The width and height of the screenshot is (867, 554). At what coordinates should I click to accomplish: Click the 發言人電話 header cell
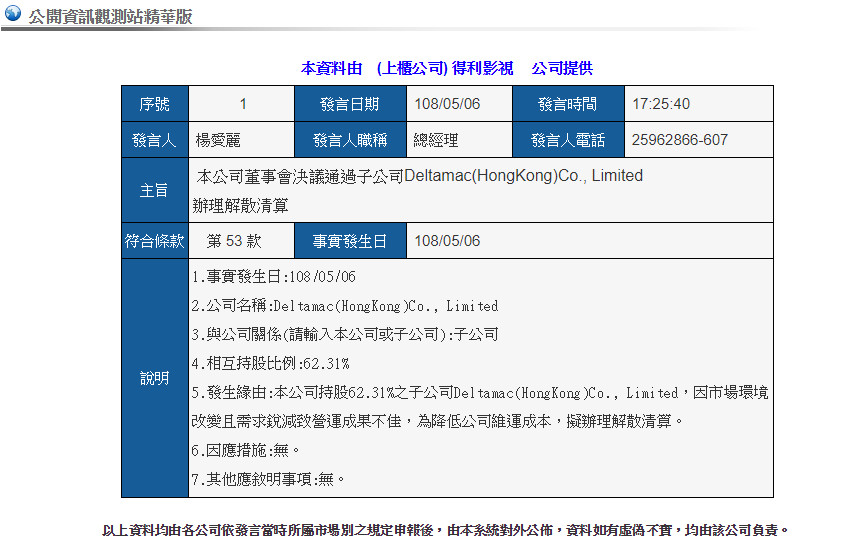[568, 140]
